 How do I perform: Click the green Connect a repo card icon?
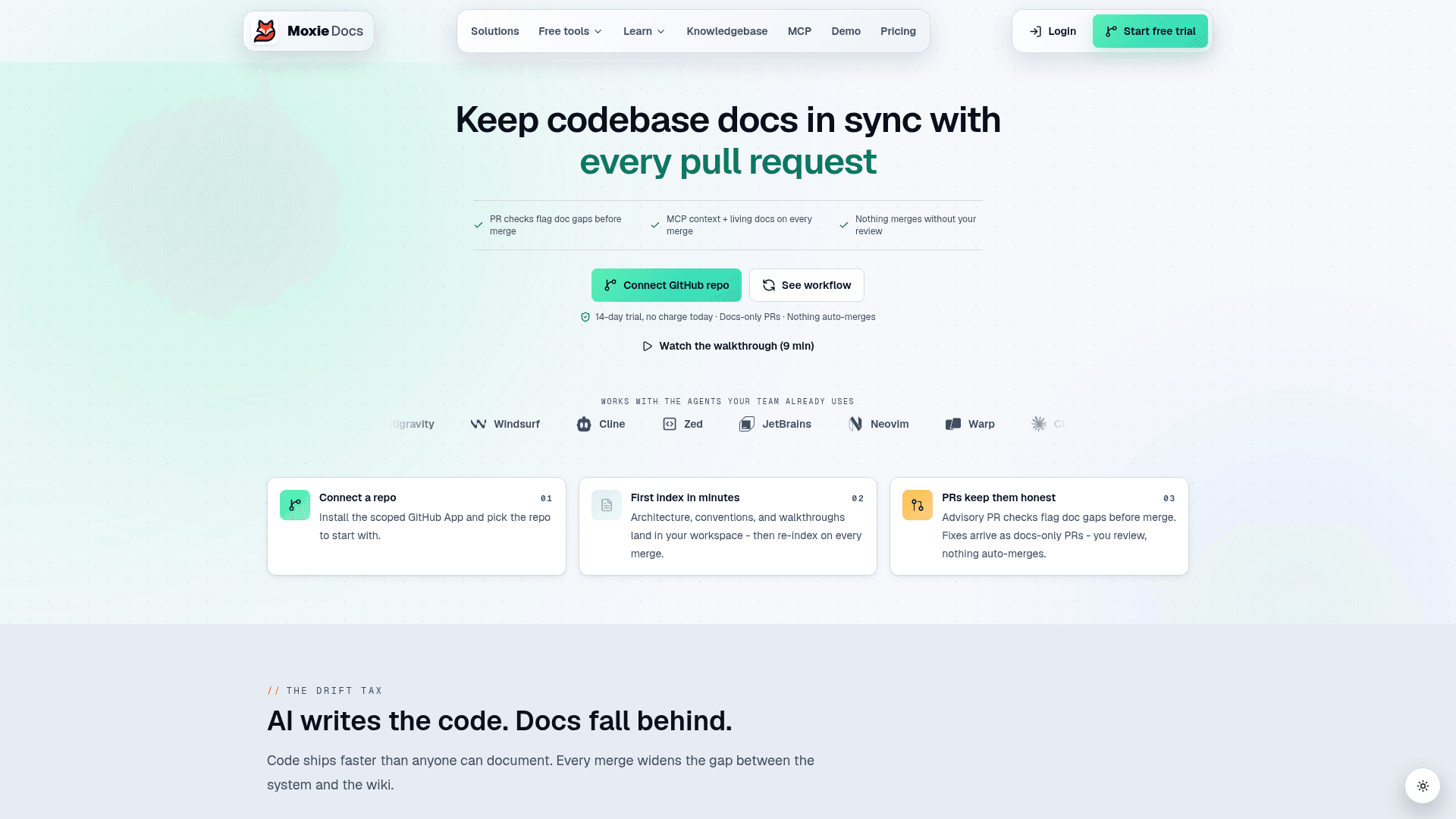tap(295, 505)
